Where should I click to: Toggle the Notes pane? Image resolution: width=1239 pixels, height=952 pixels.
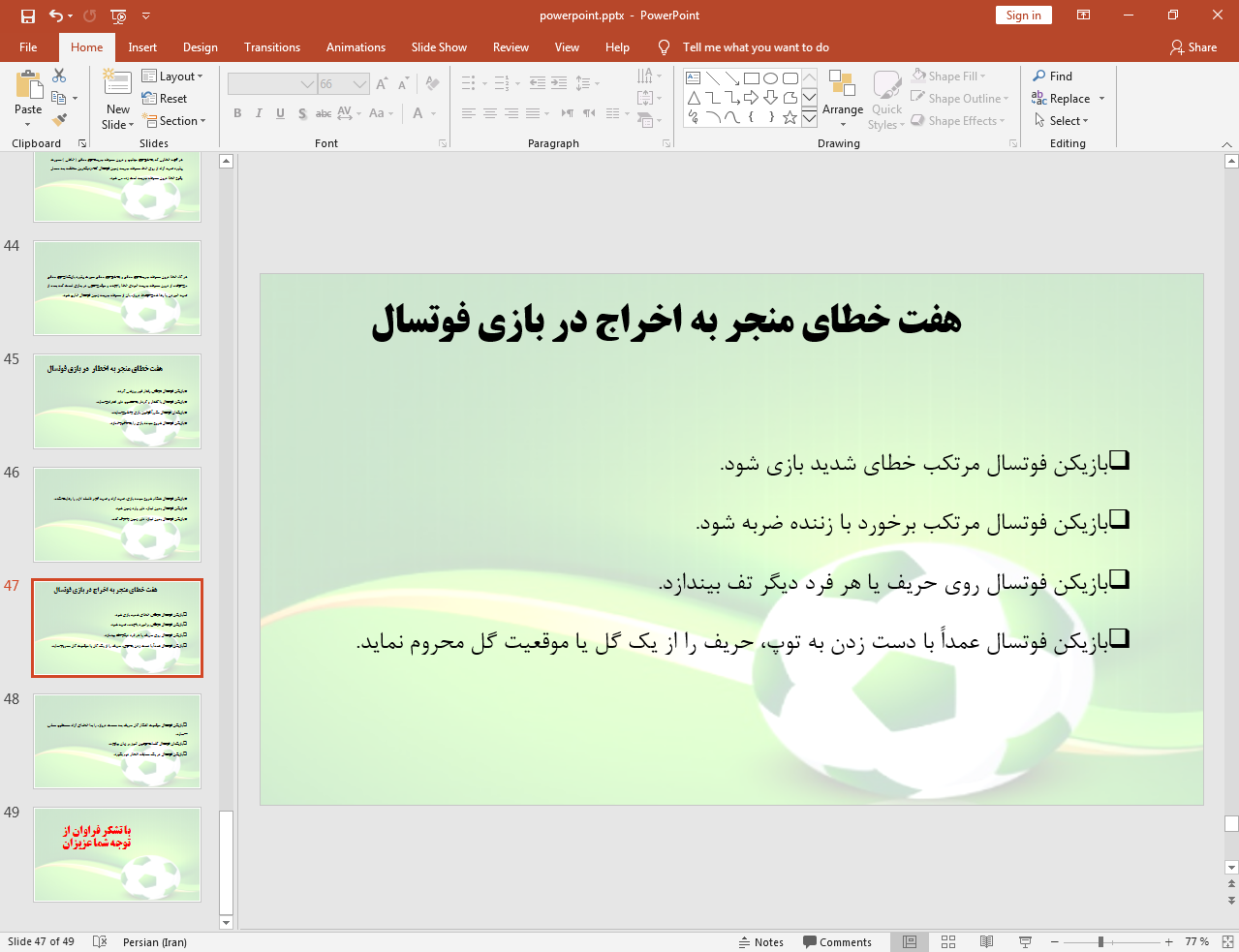click(760, 941)
